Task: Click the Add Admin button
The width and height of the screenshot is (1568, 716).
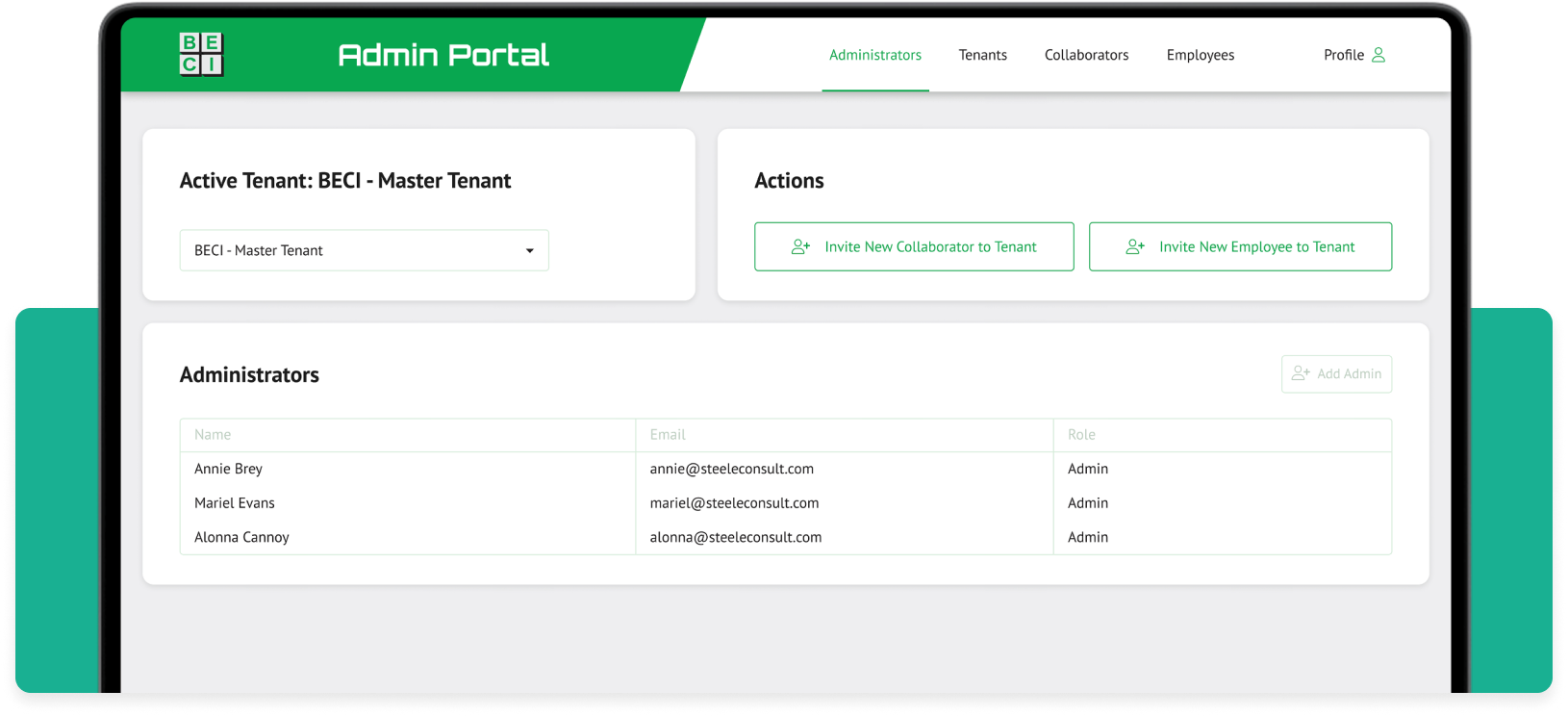Action: [x=1336, y=373]
